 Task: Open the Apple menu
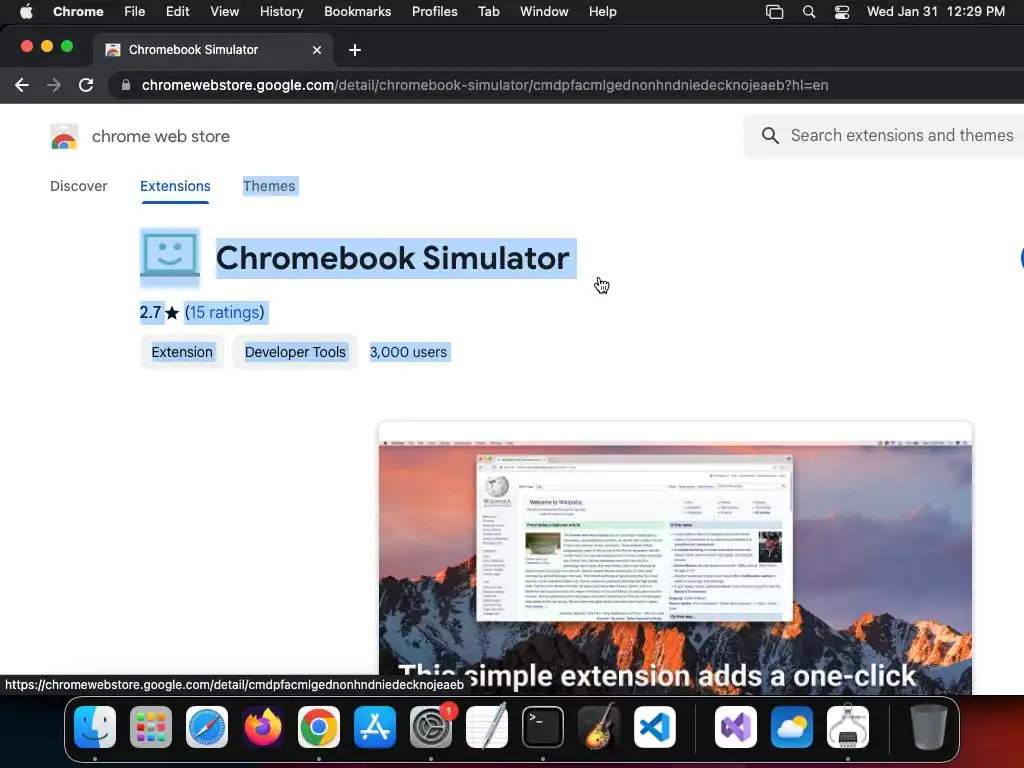[x=26, y=12]
